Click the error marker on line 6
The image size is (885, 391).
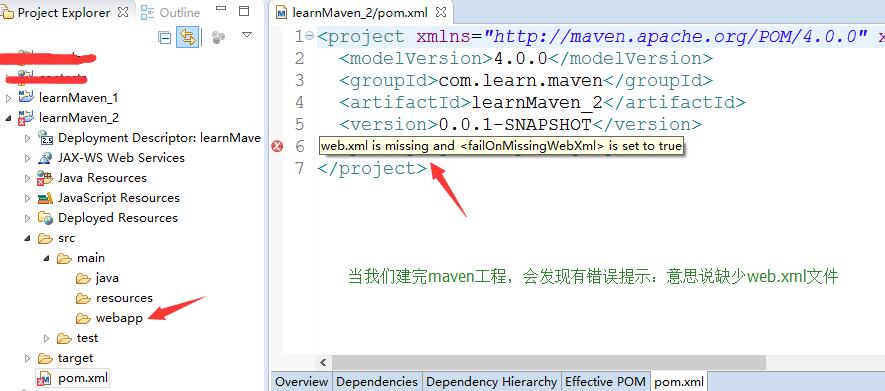277,147
